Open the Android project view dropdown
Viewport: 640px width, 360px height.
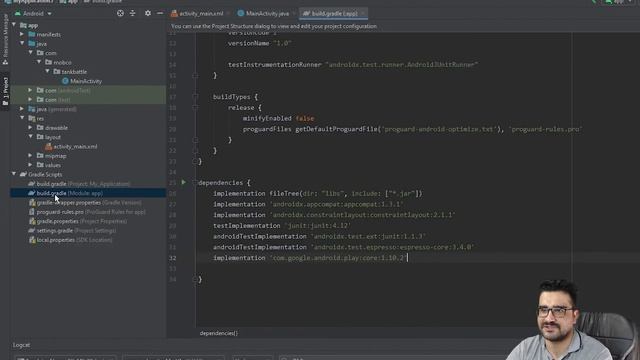[33, 13]
